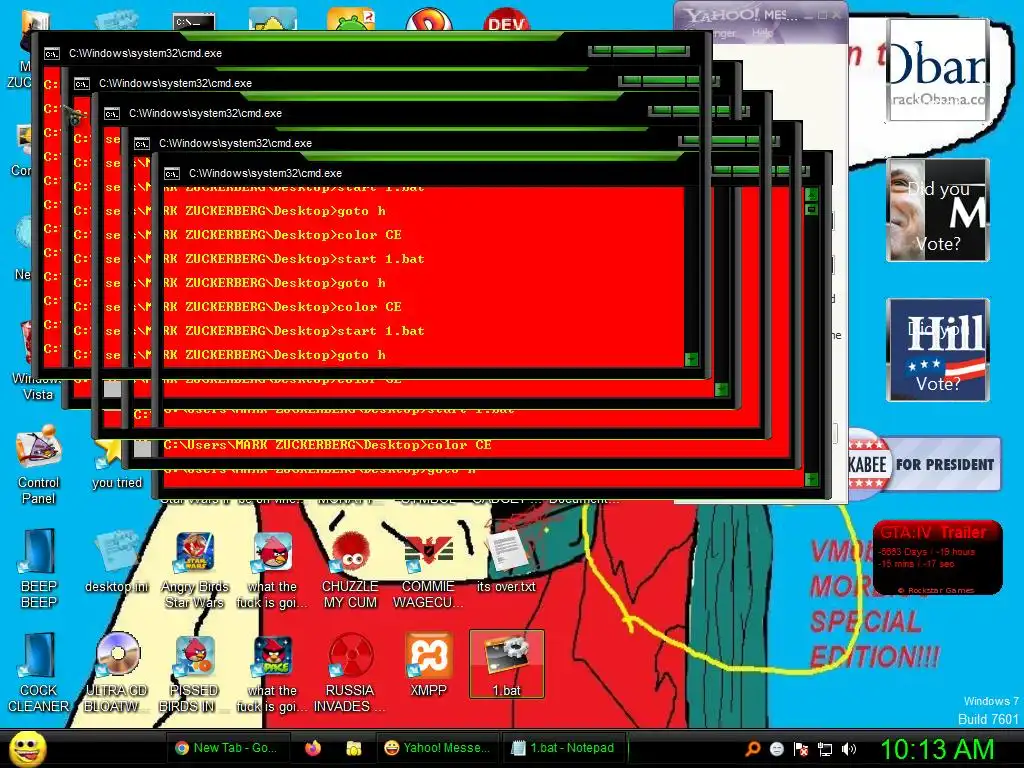Click the Yahoo smiley tray icon
Image resolution: width=1024 pixels, height=768 pixels.
[776, 749]
